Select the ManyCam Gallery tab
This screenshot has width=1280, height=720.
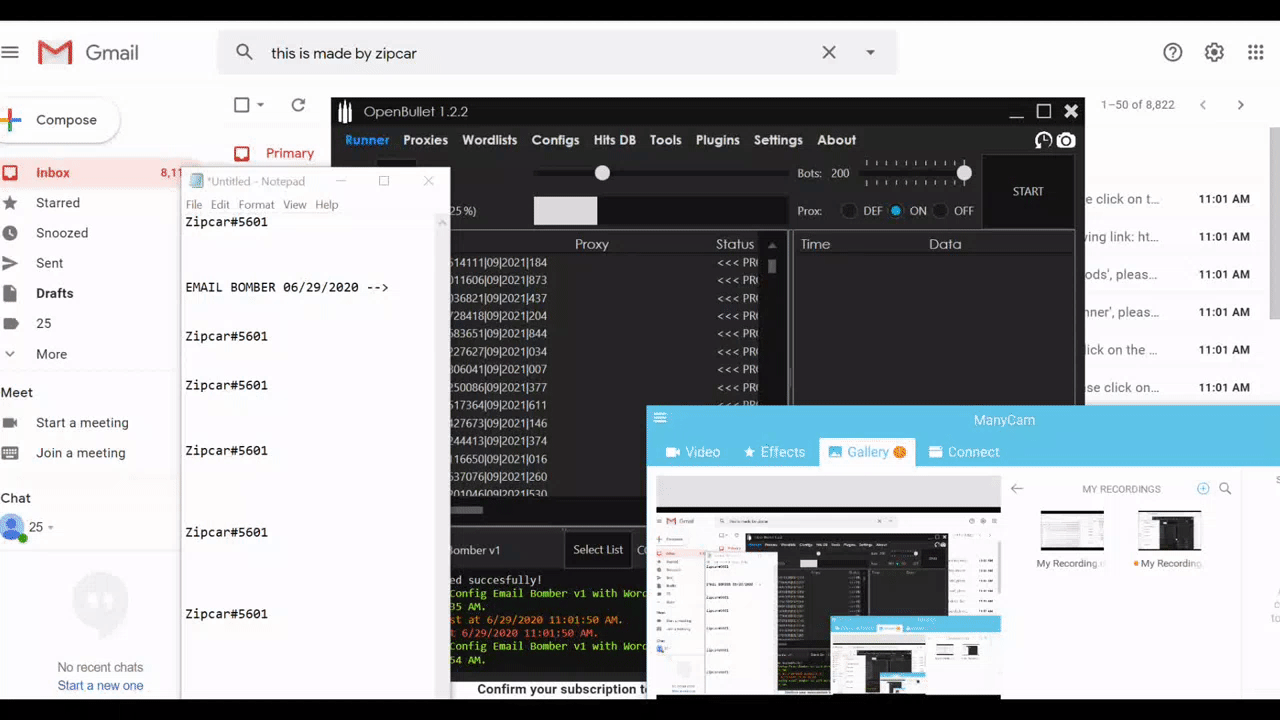tap(867, 452)
